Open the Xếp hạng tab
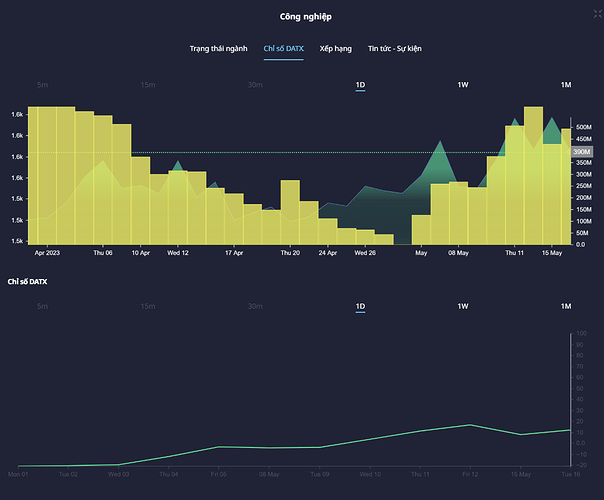This screenshot has width=604, height=500. [x=336, y=48]
